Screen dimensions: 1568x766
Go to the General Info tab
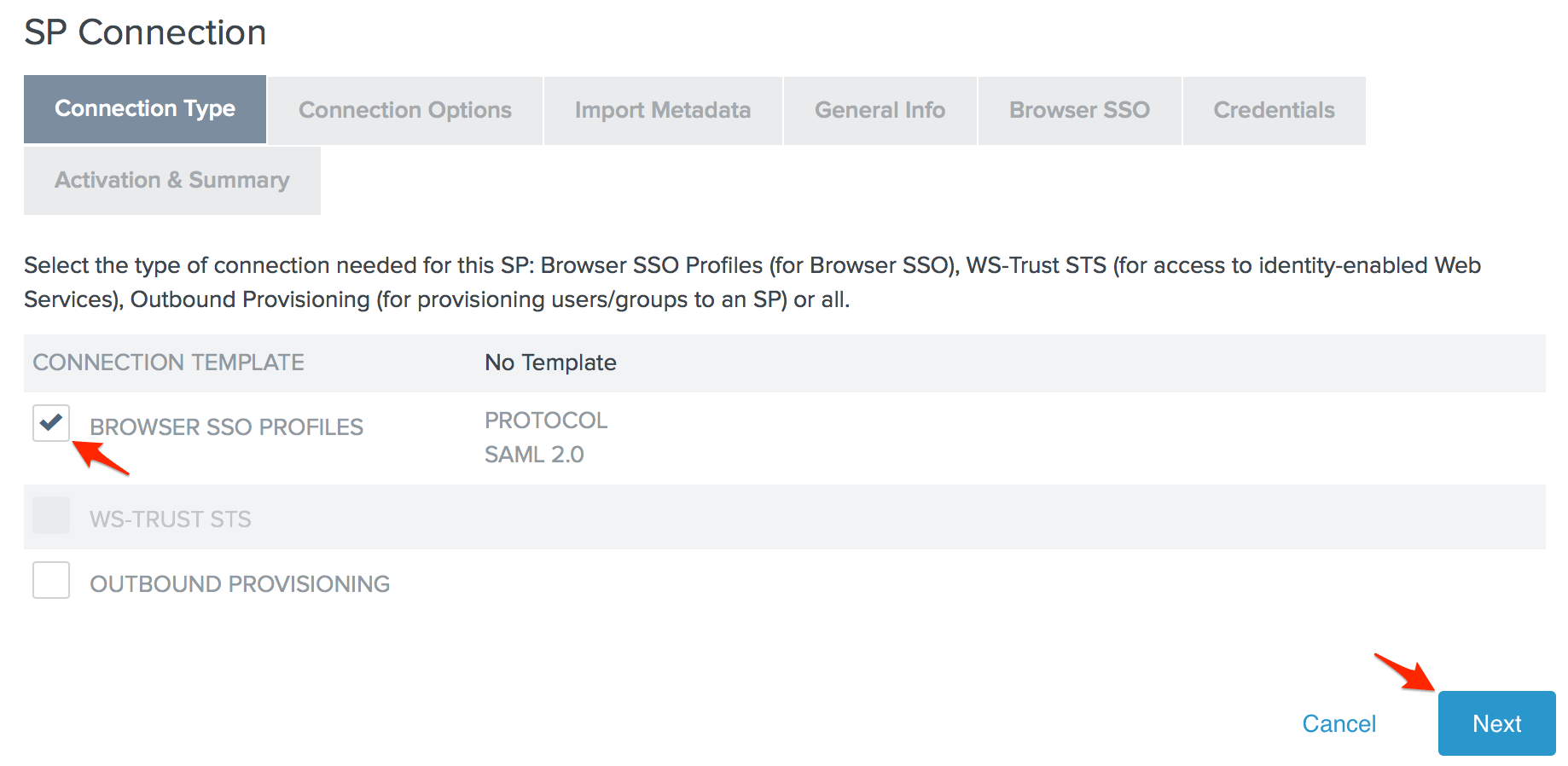click(x=880, y=111)
